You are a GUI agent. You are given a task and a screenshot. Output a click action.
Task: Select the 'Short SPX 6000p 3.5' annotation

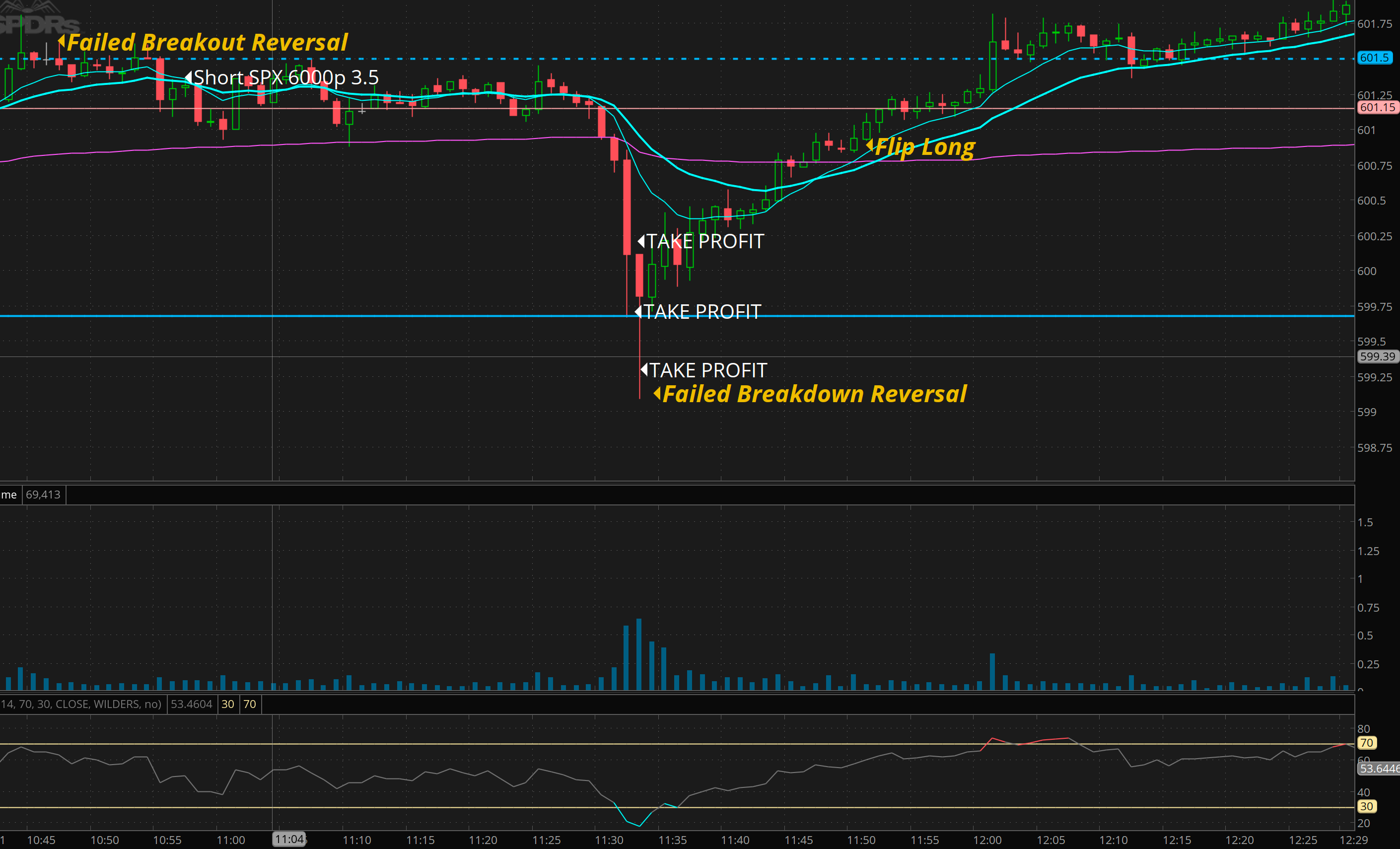pyautogui.click(x=286, y=77)
